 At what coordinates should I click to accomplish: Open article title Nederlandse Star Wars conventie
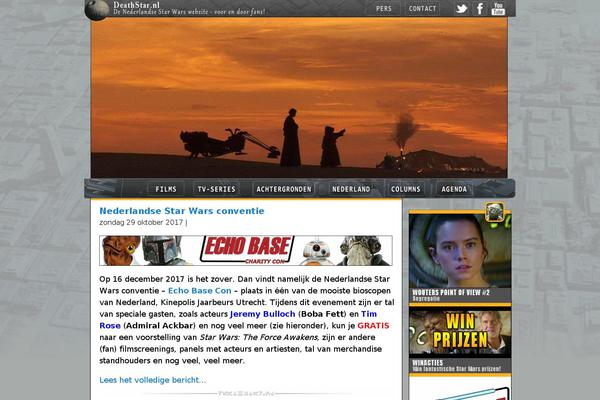[182, 211]
